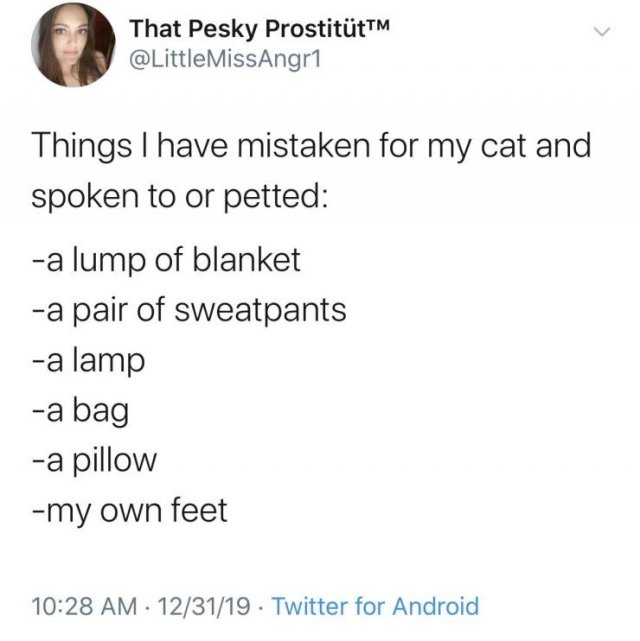Click the user's profile avatar photo
Screen dimensions: 640x641
click(x=73, y=45)
